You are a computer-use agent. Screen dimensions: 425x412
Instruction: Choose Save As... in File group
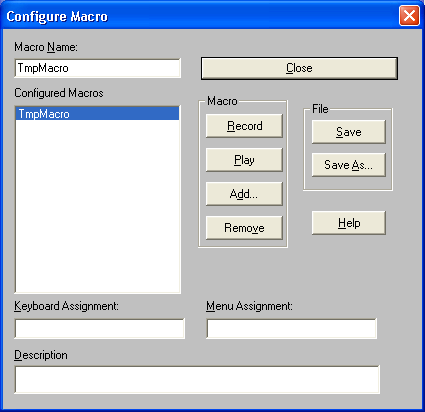tap(349, 165)
